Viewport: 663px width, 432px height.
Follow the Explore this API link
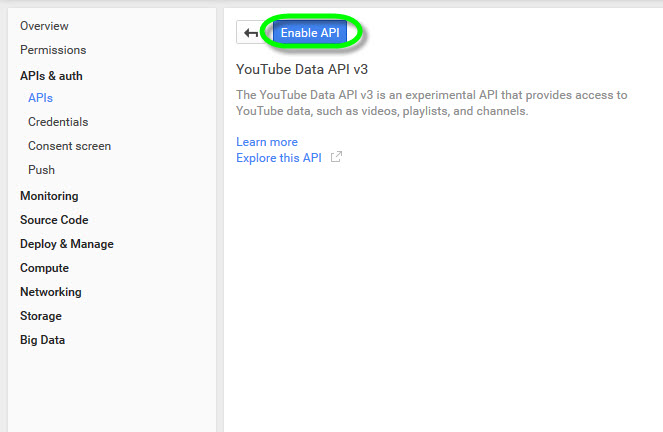pyautogui.click(x=279, y=158)
